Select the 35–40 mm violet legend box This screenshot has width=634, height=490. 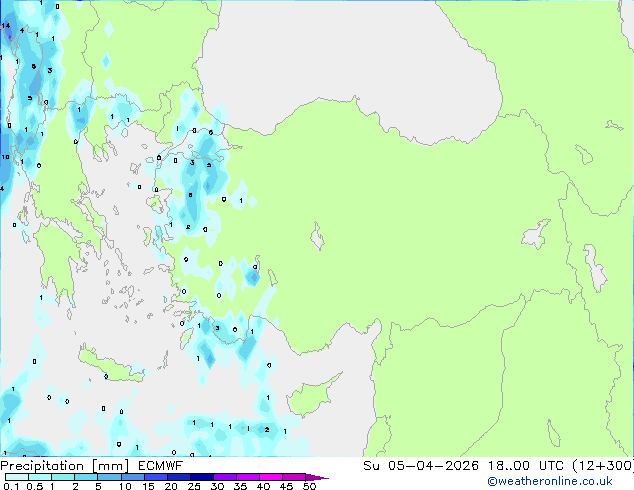point(248,477)
